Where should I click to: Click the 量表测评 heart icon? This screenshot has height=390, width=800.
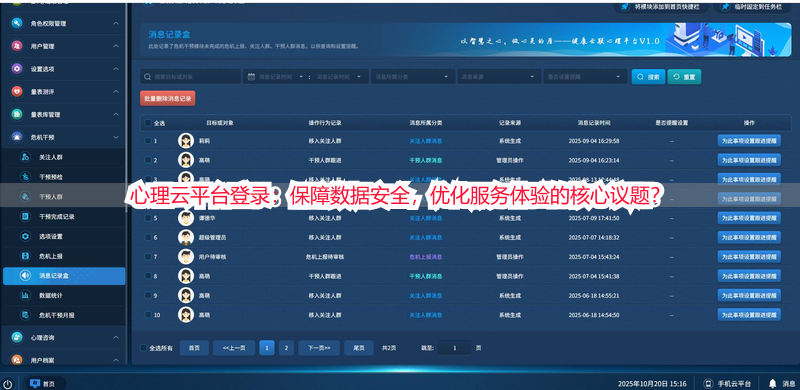17,92
